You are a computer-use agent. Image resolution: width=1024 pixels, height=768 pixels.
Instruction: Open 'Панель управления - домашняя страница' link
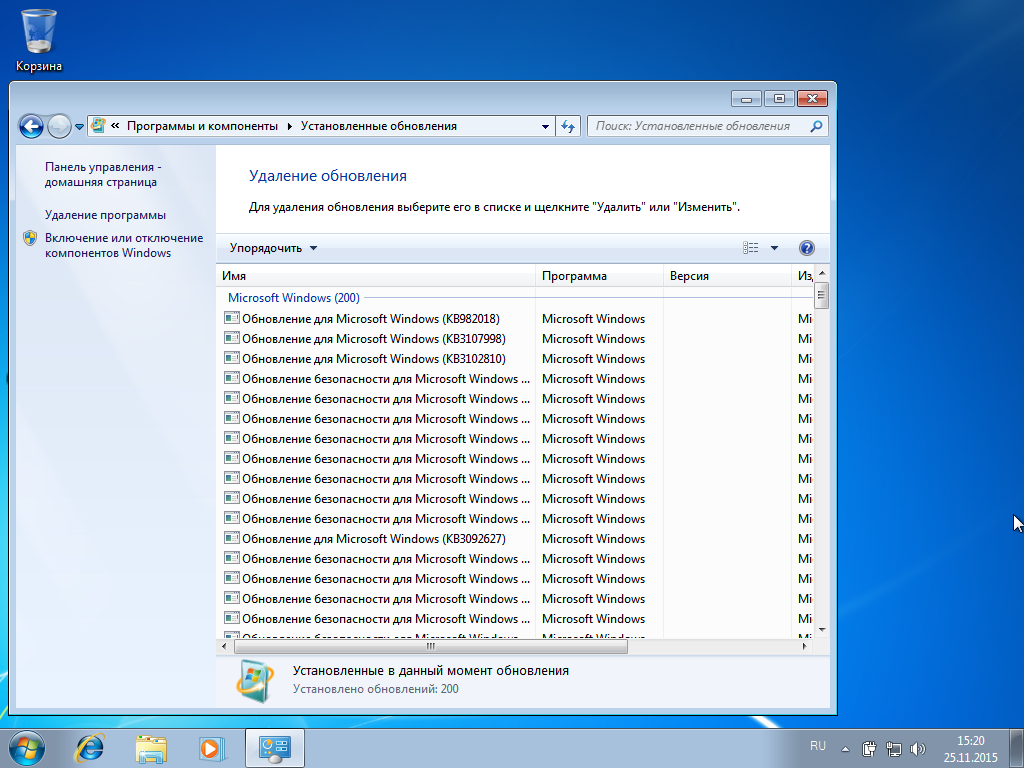click(x=103, y=174)
